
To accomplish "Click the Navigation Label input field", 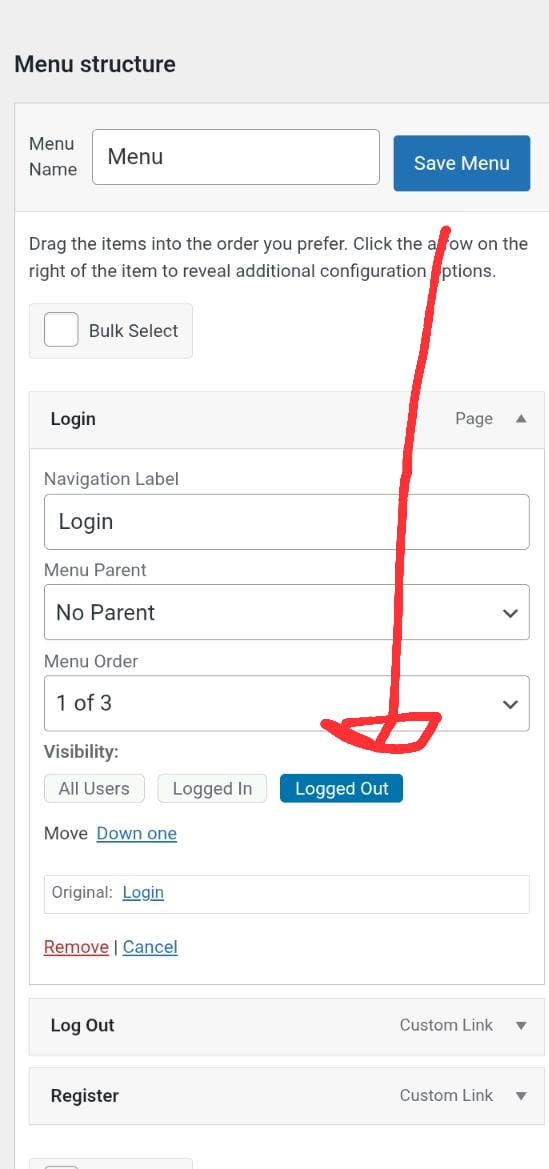I will pyautogui.click(x=286, y=522).
